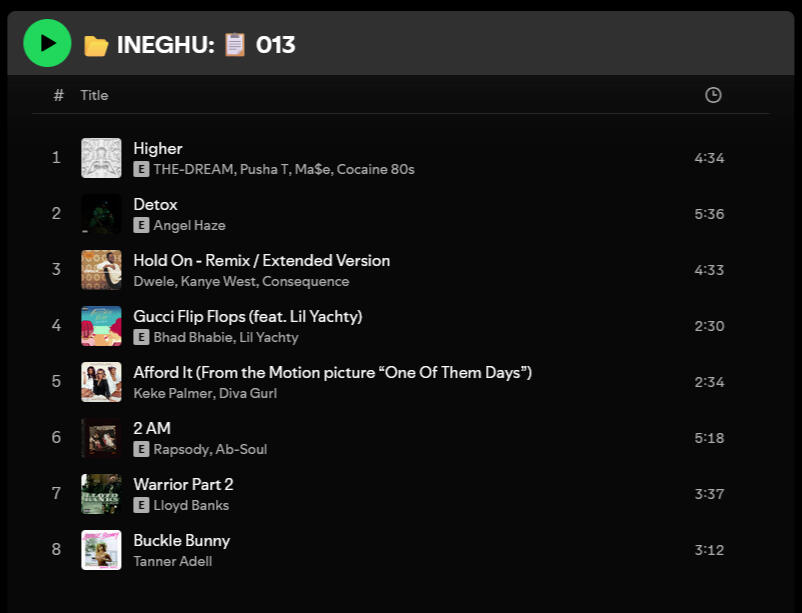This screenshot has height=613, width=802.
Task: Open Higher album cover thumbnail
Action: [101, 158]
